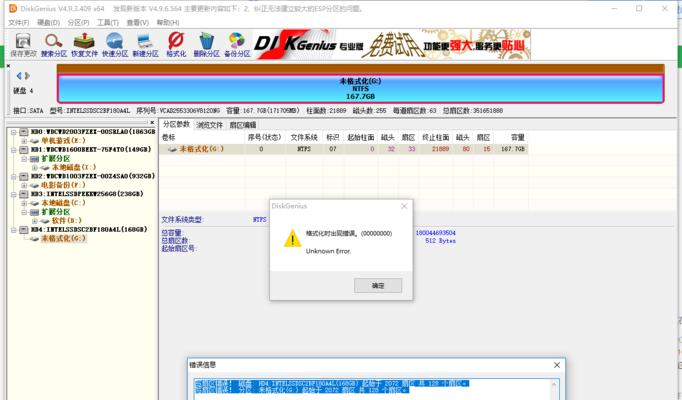Expand the 单机游戏(E:) tree node
This screenshot has width=682, height=400.
24,141
